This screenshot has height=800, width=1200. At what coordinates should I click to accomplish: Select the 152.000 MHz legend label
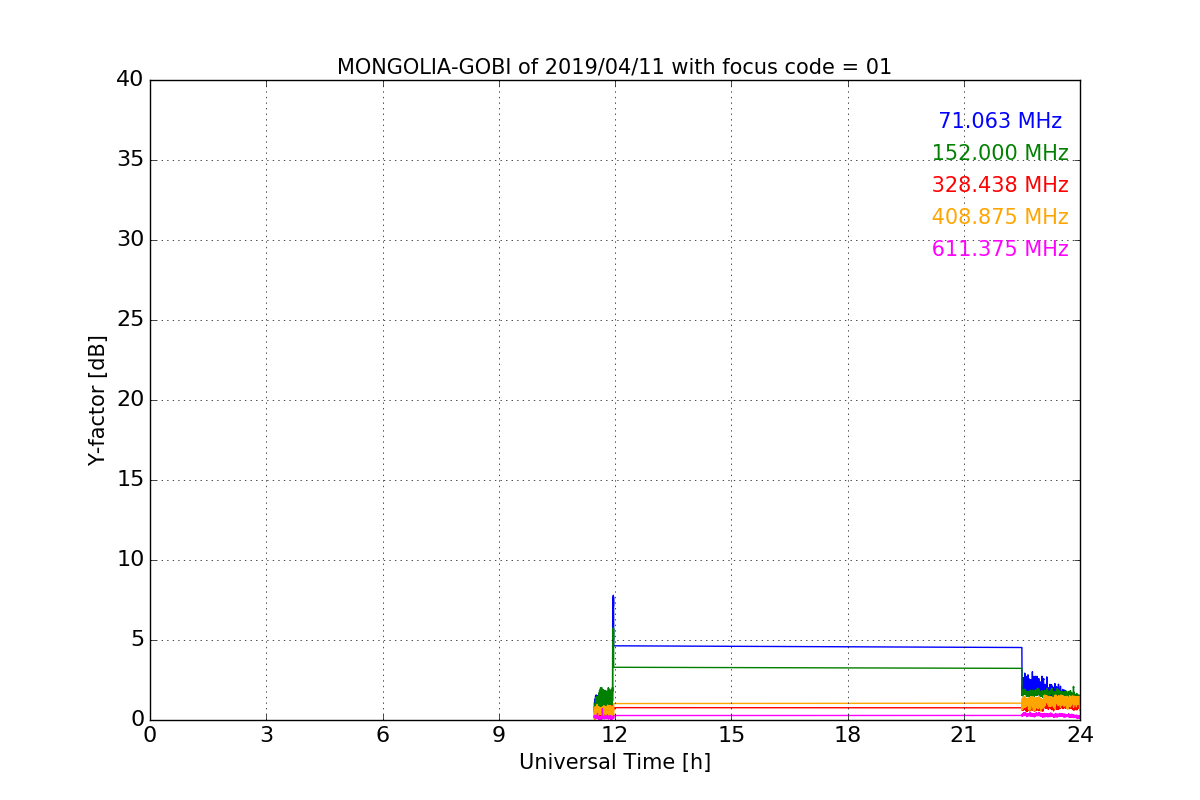pos(1000,153)
